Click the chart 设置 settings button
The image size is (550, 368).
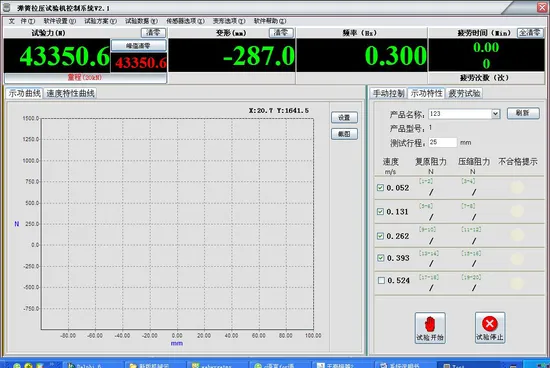click(344, 118)
